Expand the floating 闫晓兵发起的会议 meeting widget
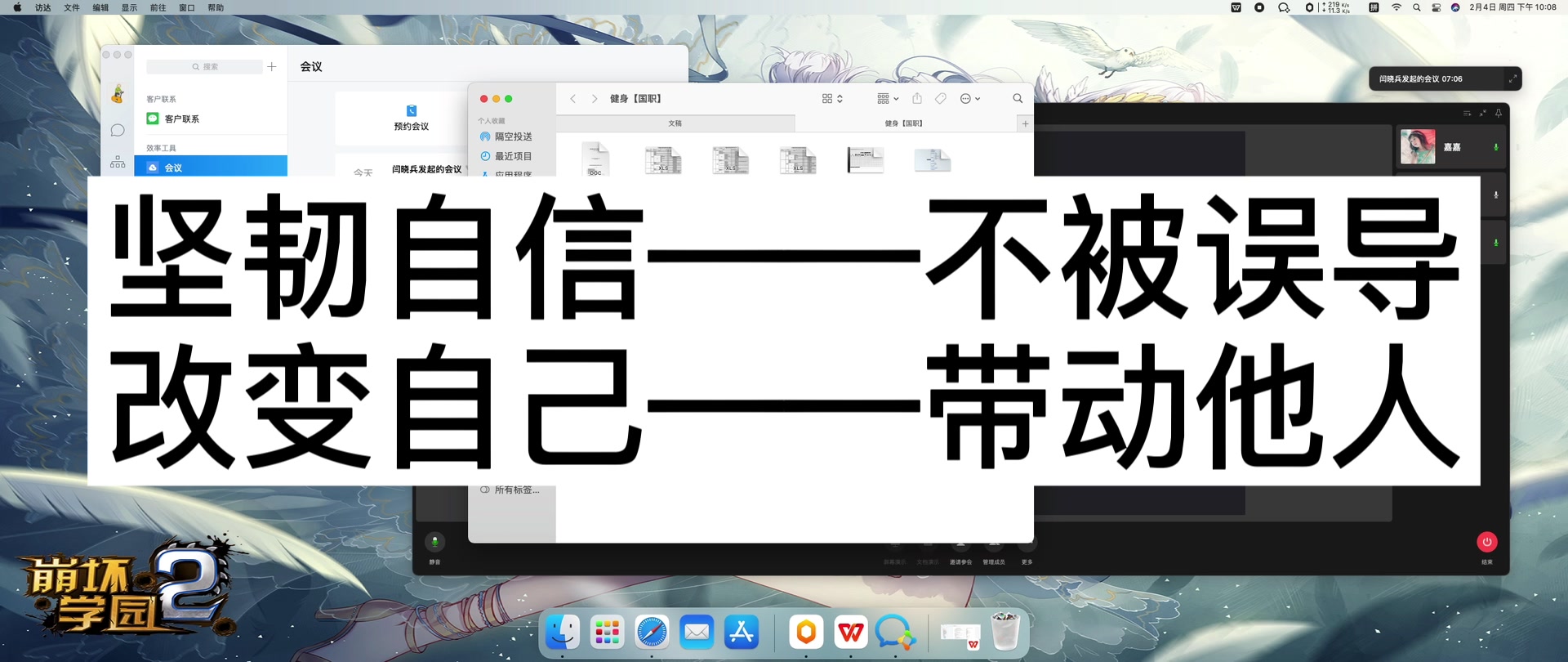The image size is (1568, 662). click(1512, 78)
